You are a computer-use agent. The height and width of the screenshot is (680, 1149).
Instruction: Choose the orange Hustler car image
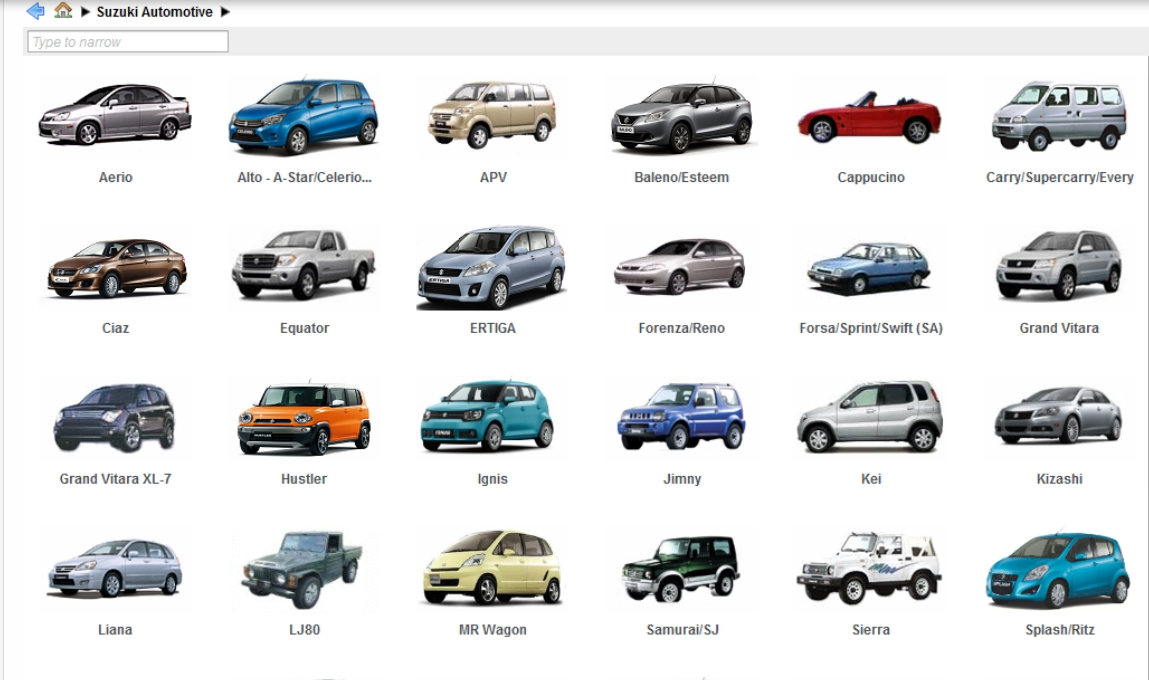pyautogui.click(x=303, y=418)
